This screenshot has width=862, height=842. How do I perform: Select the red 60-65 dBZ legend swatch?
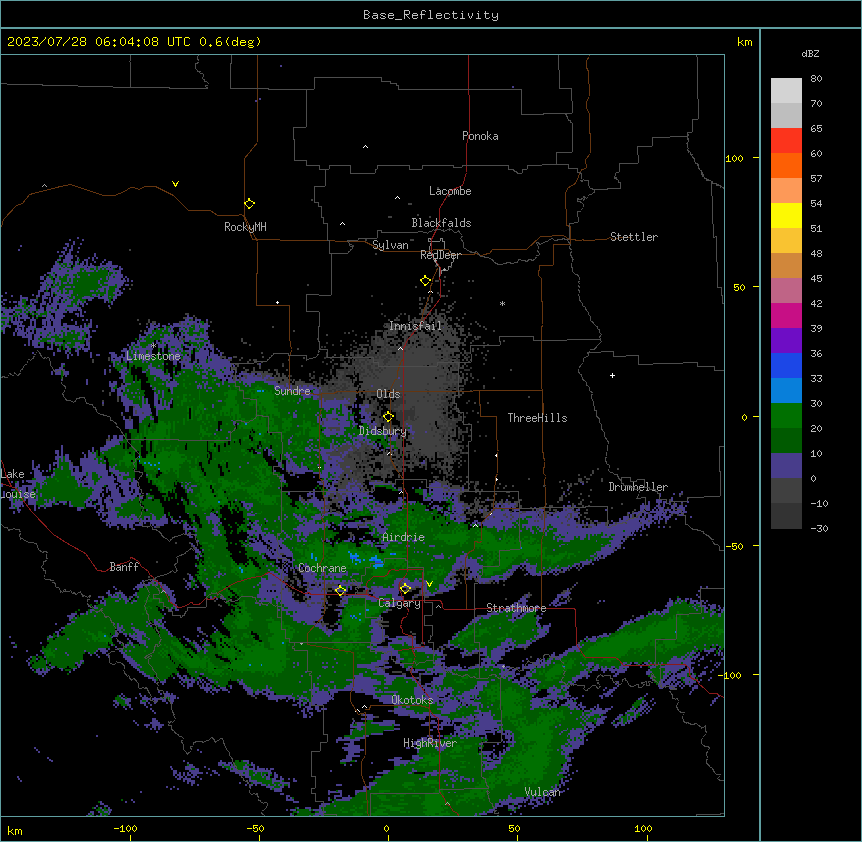click(786, 141)
